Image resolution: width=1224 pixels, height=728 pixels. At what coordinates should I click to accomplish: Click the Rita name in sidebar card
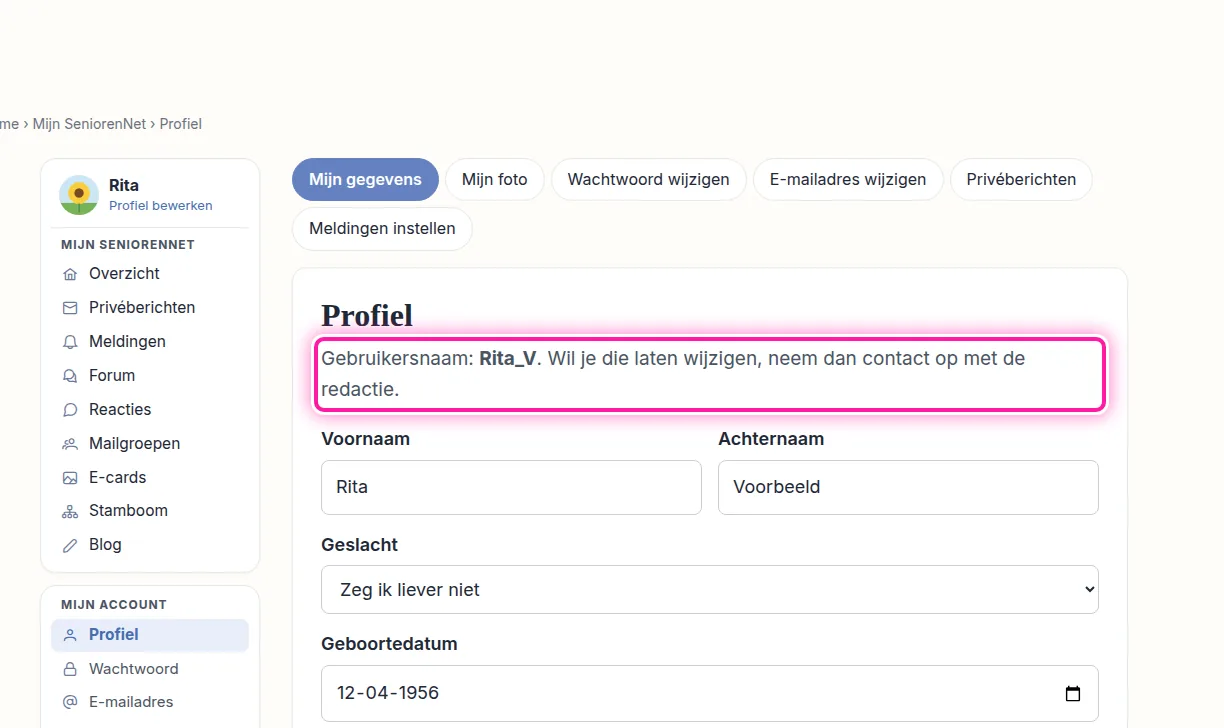pyautogui.click(x=124, y=186)
